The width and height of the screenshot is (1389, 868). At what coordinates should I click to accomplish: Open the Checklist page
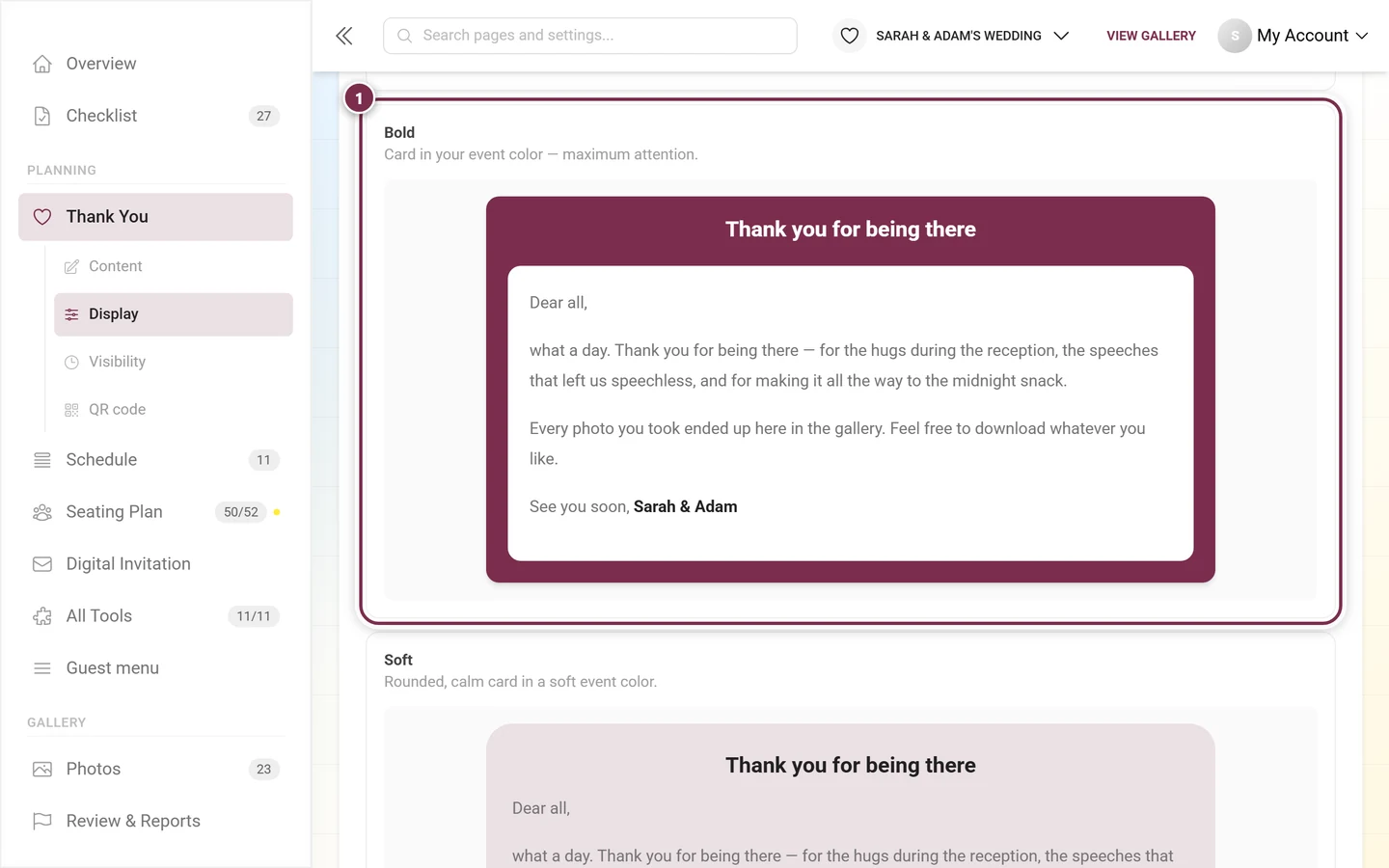[x=155, y=116]
